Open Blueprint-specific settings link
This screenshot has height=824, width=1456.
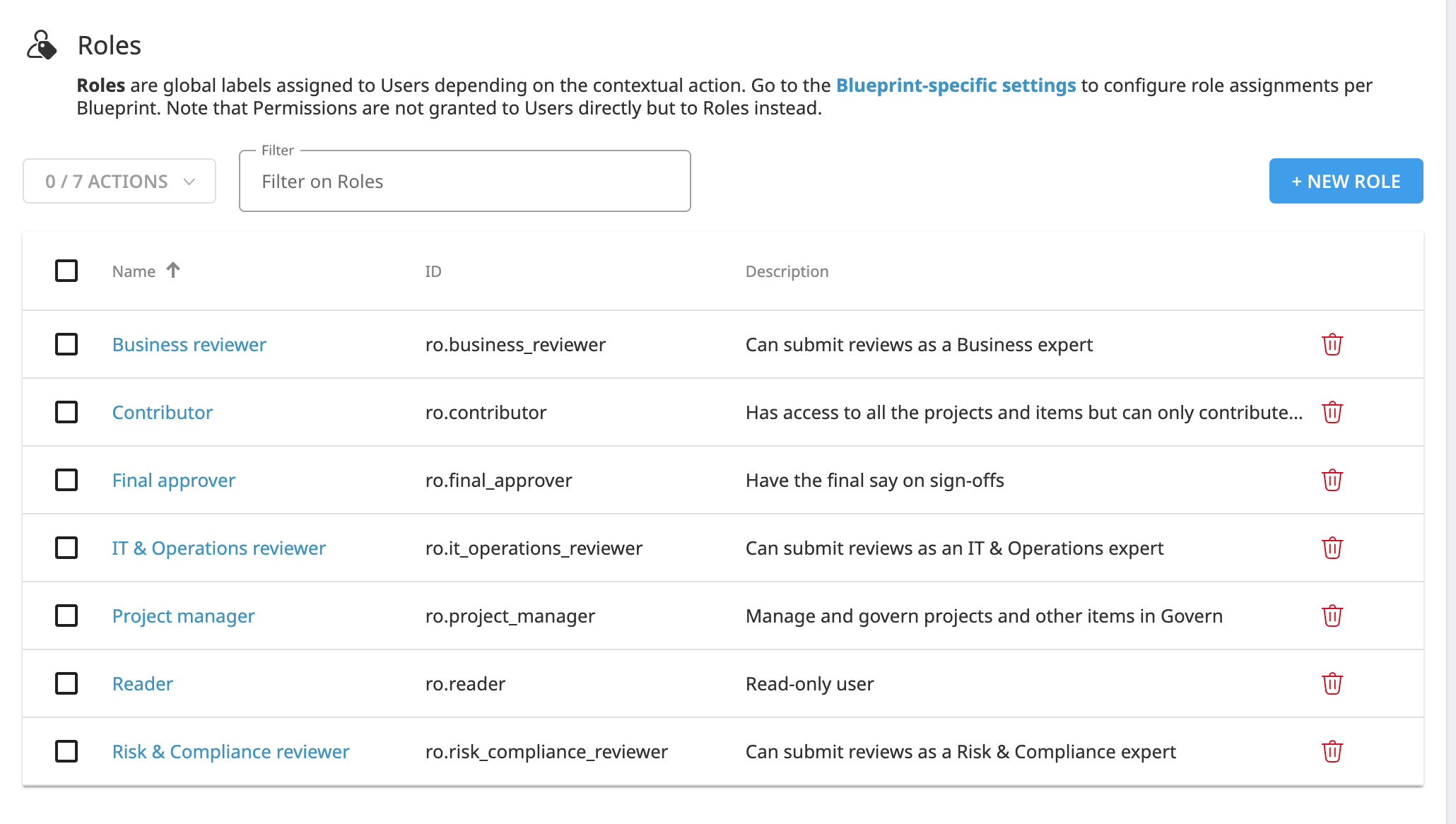coord(955,85)
